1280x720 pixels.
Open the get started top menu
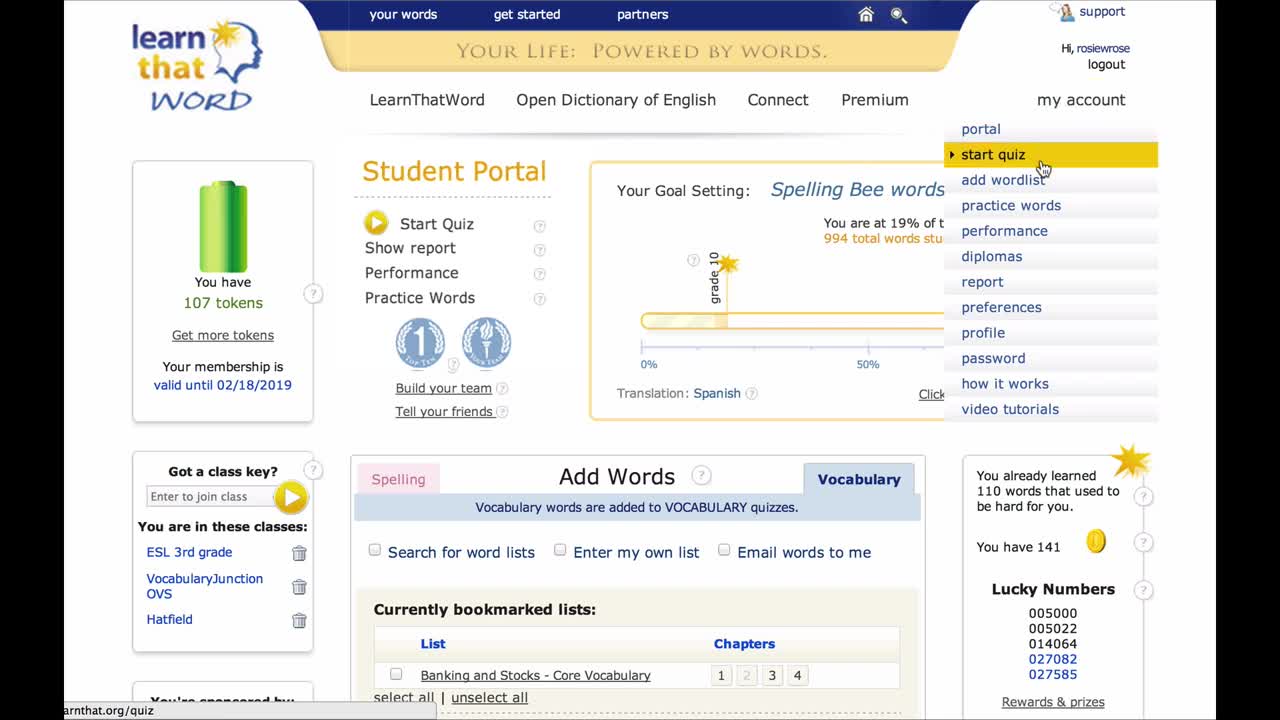tap(527, 14)
